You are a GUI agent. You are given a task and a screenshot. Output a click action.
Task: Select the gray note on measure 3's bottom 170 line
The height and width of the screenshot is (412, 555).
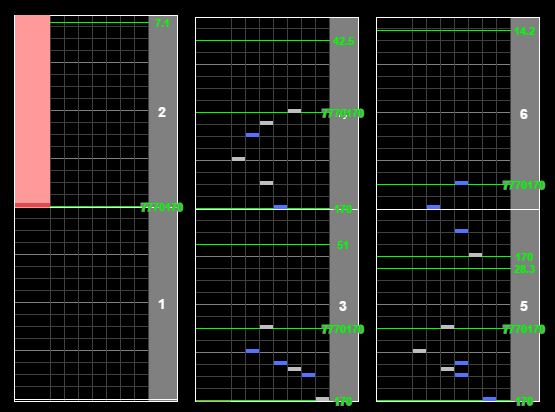(322, 399)
